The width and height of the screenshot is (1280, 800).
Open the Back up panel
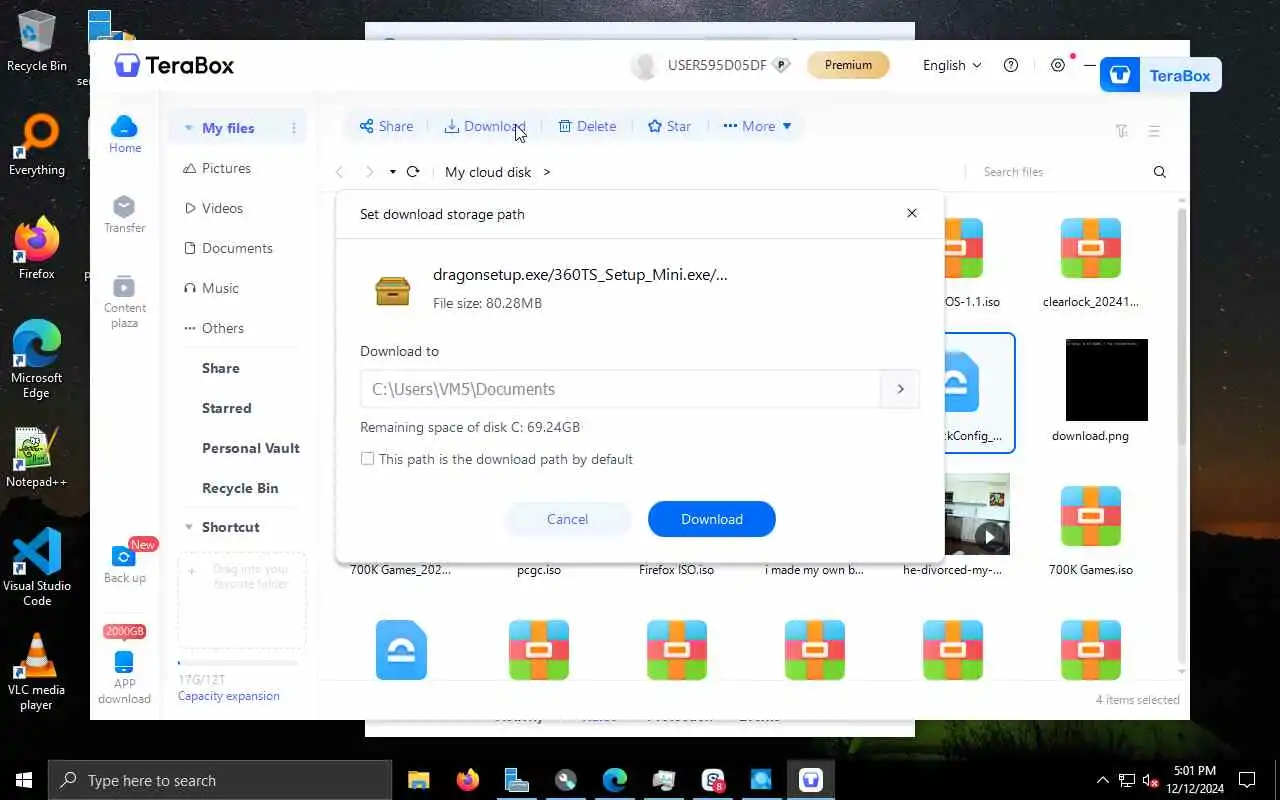coord(125,565)
